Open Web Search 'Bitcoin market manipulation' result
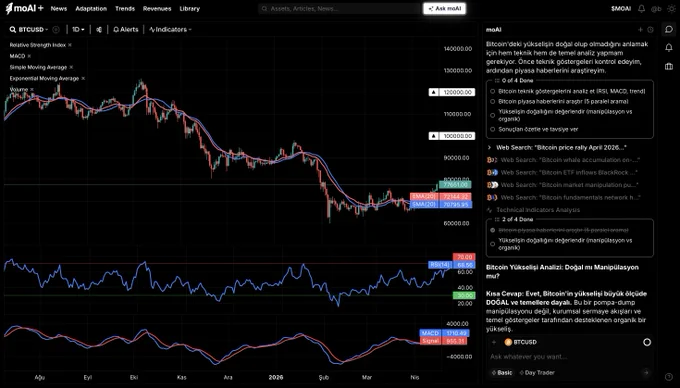The width and height of the screenshot is (680, 388). point(563,185)
